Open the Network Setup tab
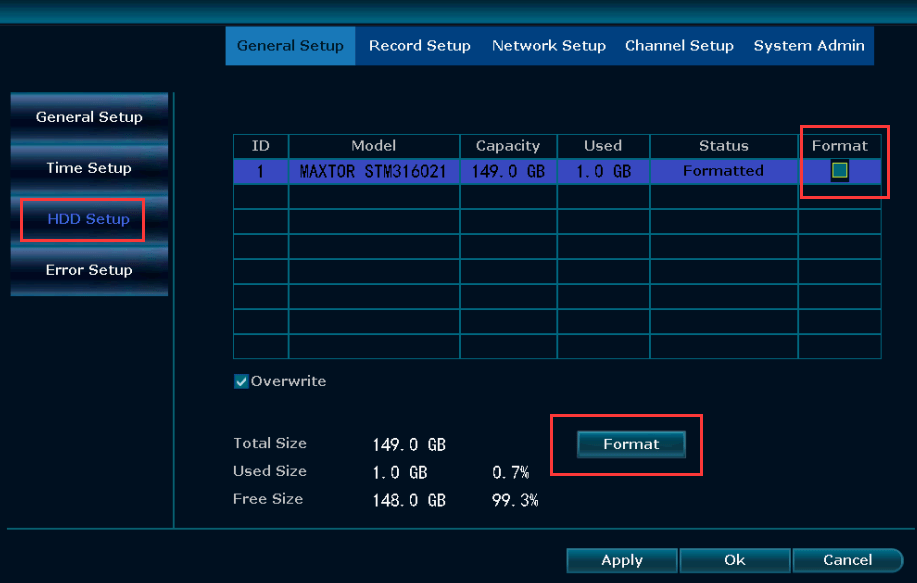917x583 pixels. pos(548,46)
